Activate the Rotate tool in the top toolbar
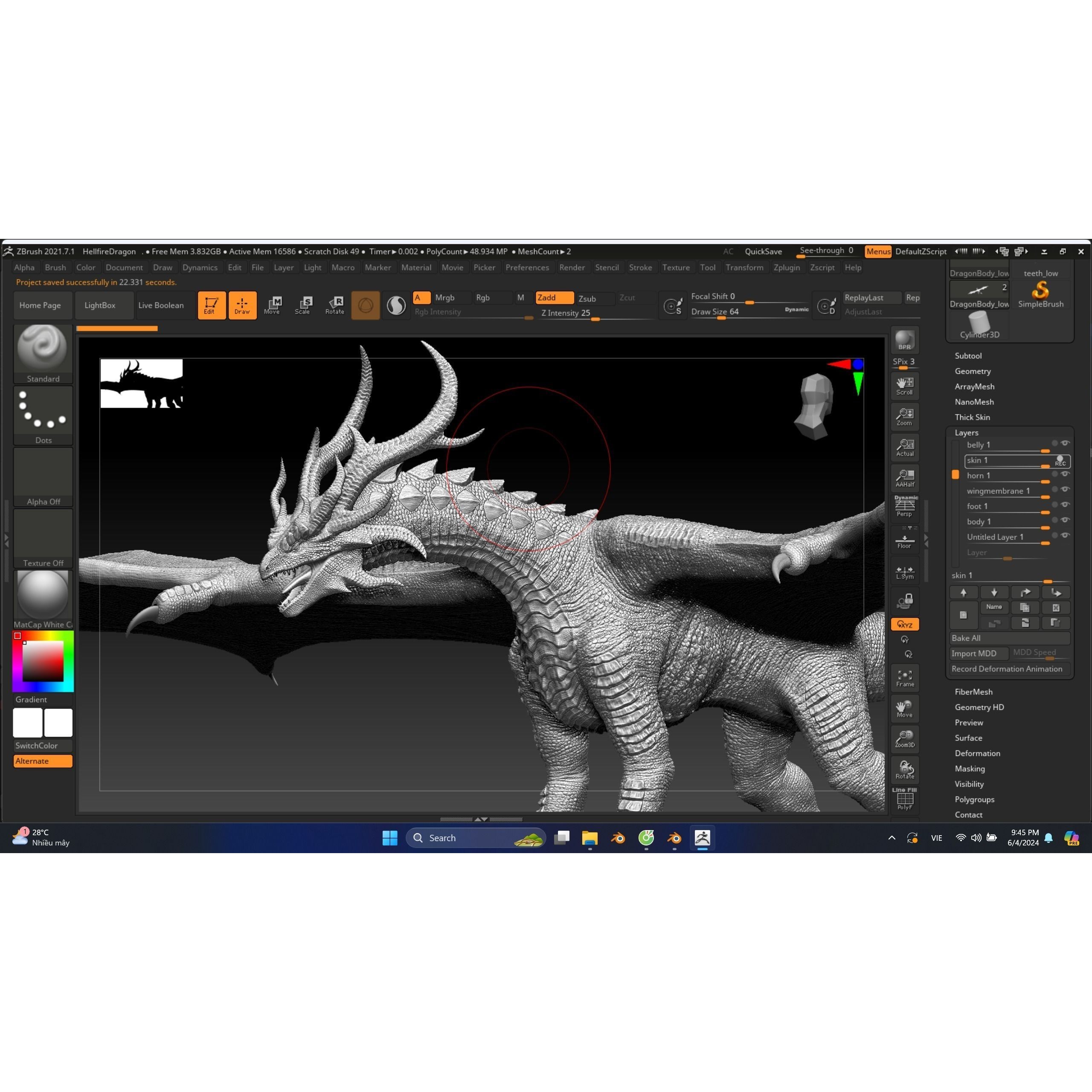The height and width of the screenshot is (1092, 1092). (x=334, y=305)
